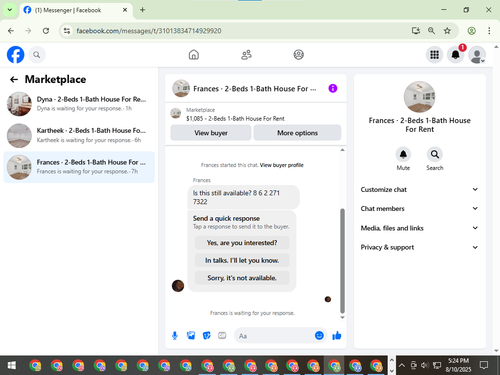Expand the Customize chat section

tap(419, 189)
